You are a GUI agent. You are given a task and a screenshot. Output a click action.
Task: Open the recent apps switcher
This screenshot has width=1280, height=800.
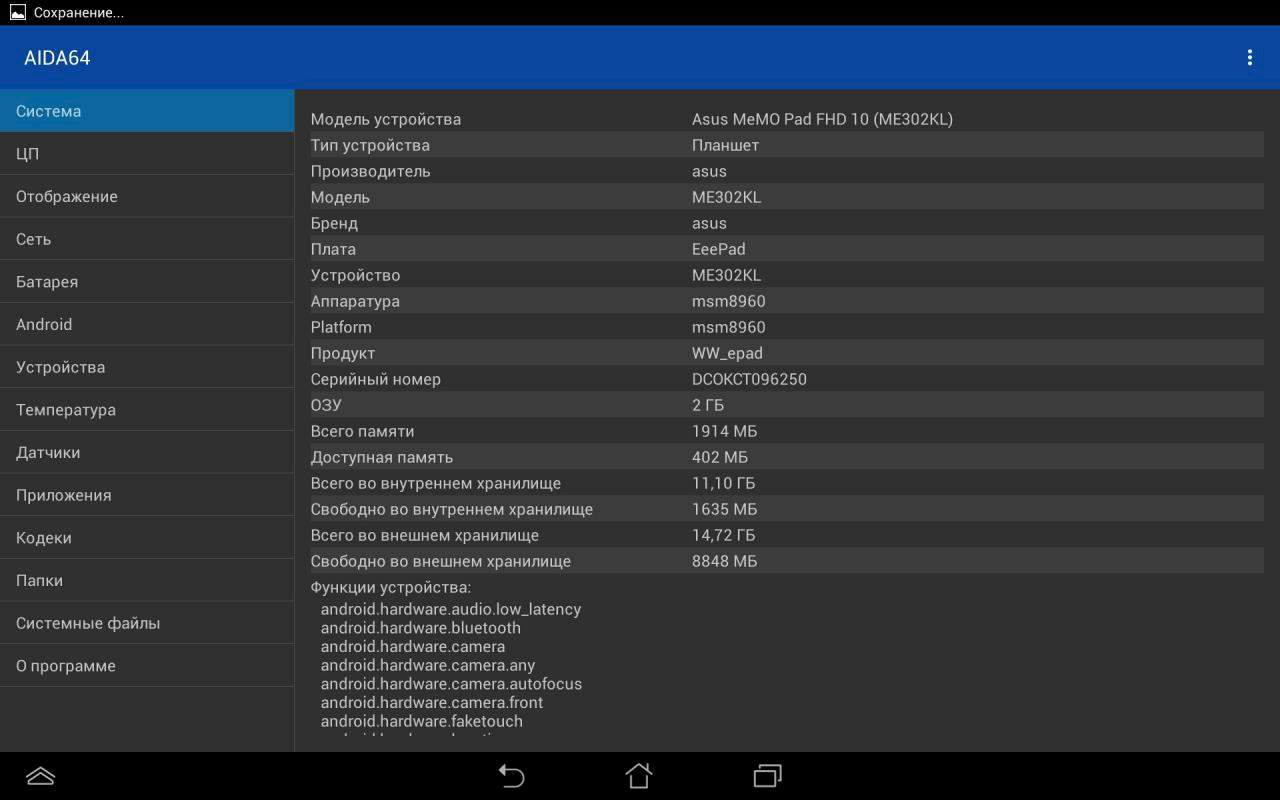coord(767,776)
